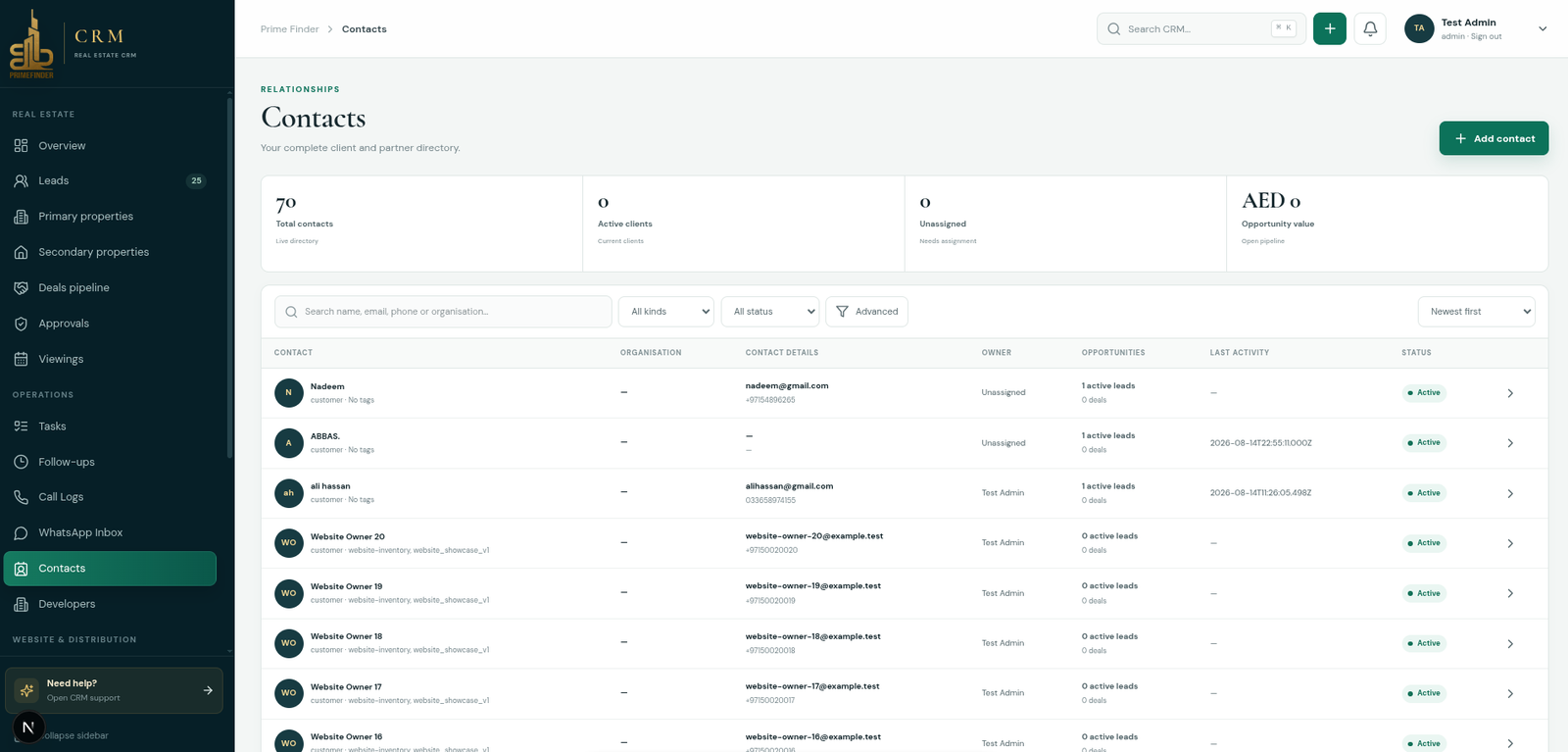The width and height of the screenshot is (1568, 752).
Task: Click the Leads count badge 25
Action: point(196,180)
